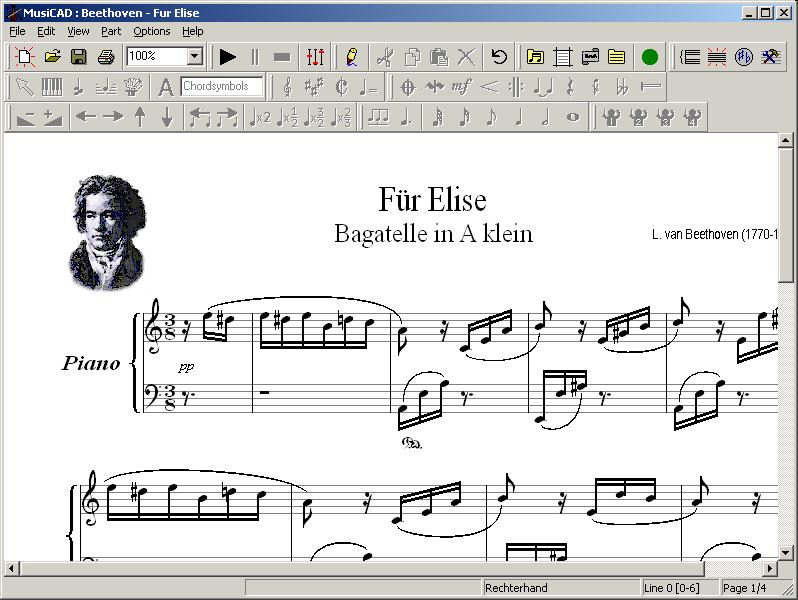Open a file with the folder icon

point(52,56)
